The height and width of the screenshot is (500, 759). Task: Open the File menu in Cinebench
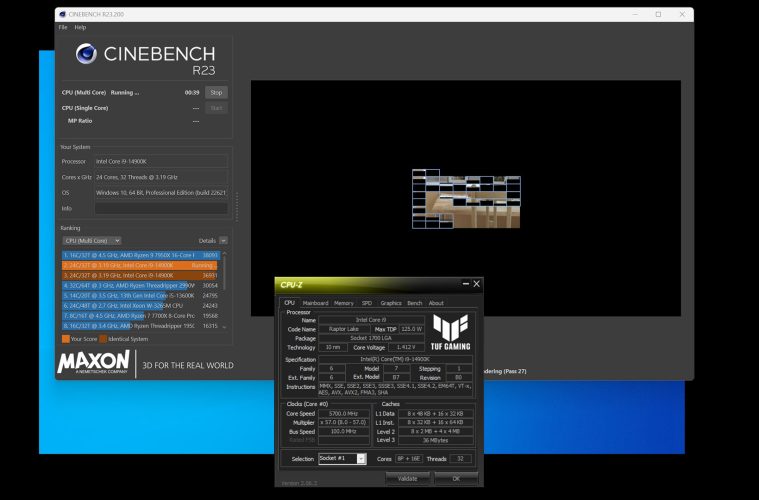(63, 28)
